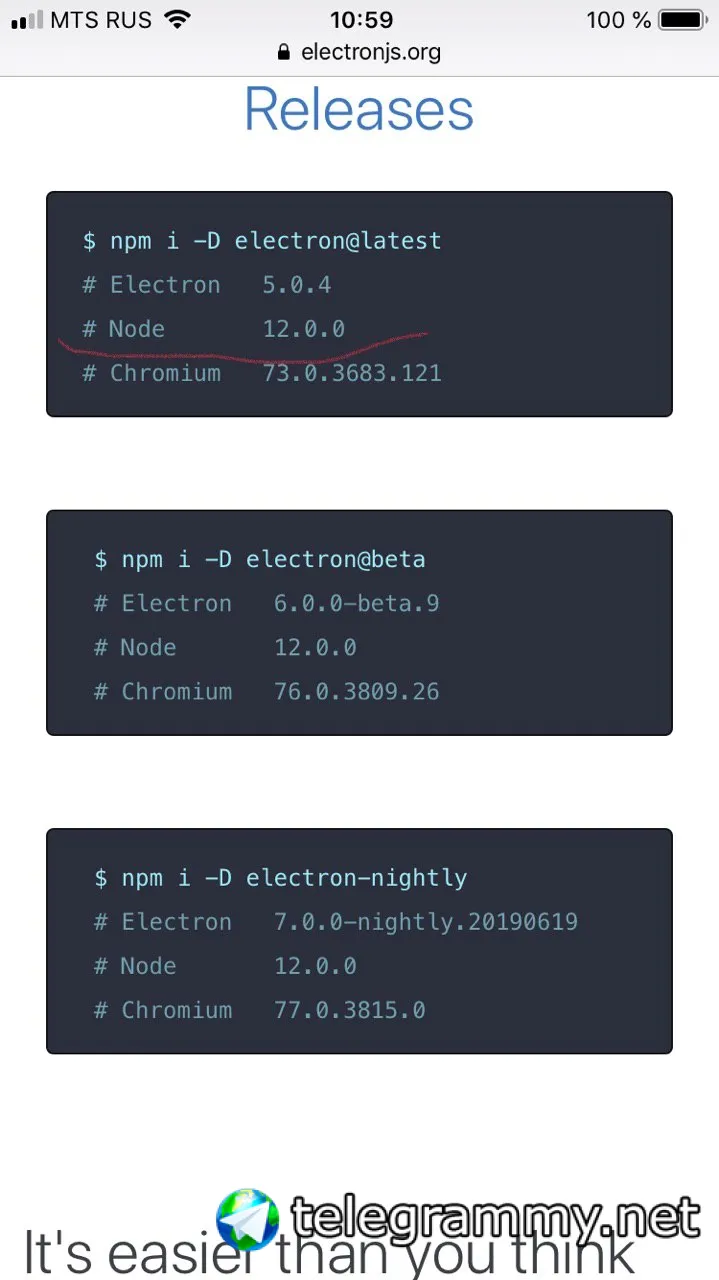Click Chromium version 77.0.3815.0

(x=349, y=1010)
